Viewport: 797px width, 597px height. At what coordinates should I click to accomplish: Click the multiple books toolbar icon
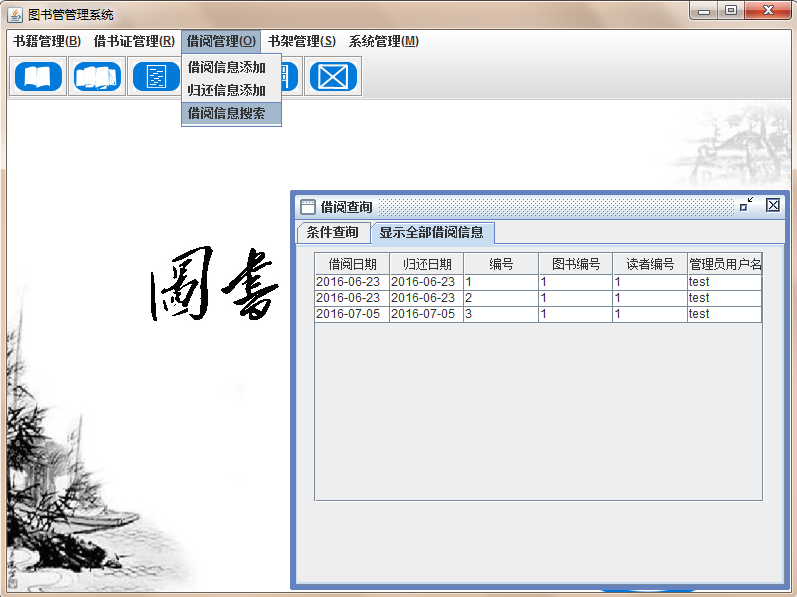coord(97,77)
